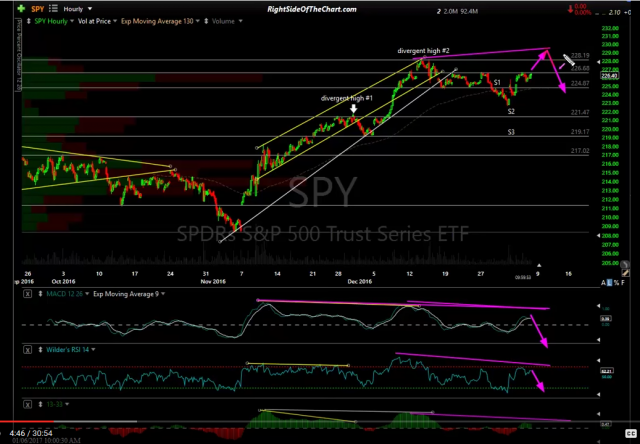640x444 pixels.
Task: Click the Vol at Price indicator label
Action: click(94, 21)
